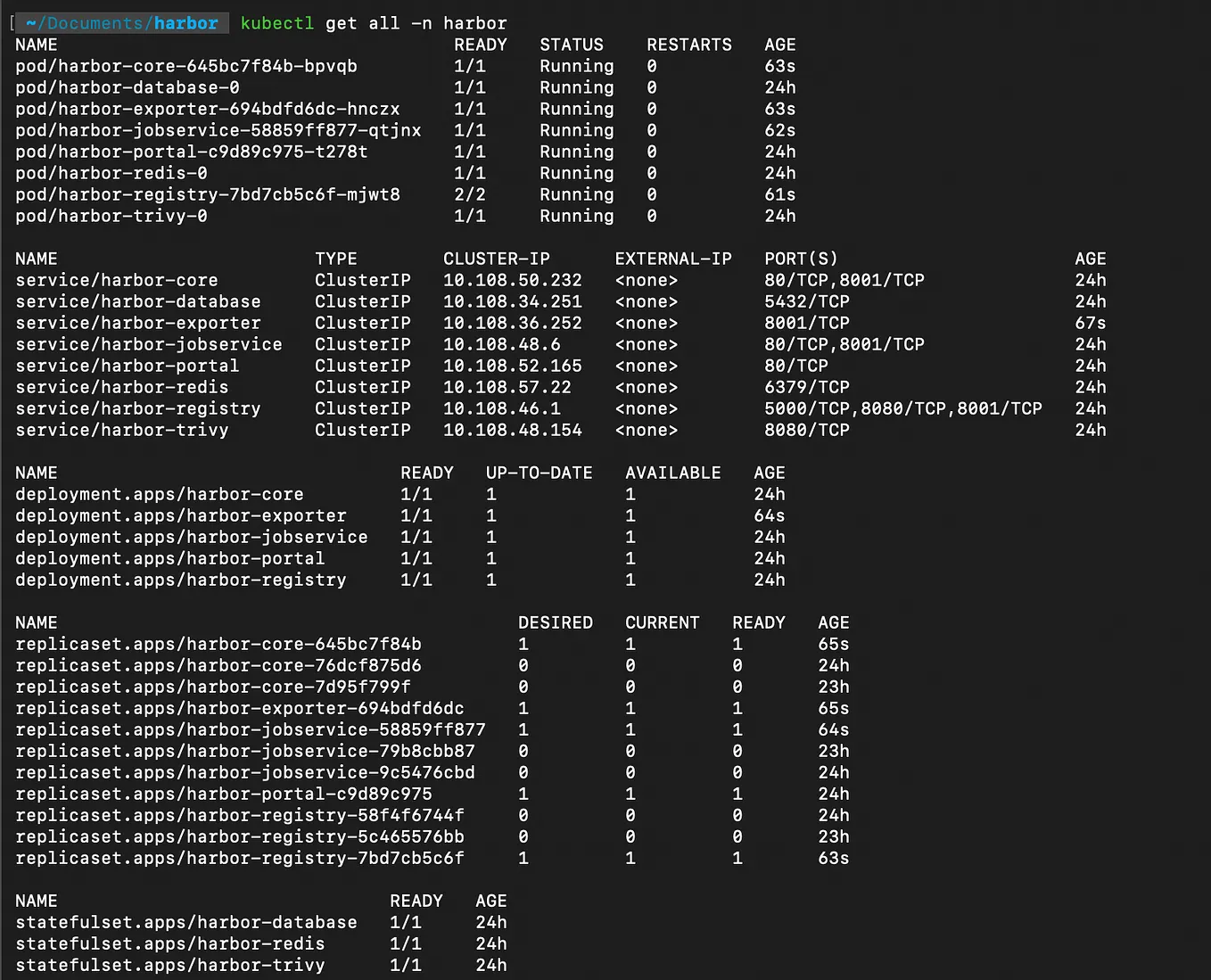
Task: Click the CURRENT column header
Action: tap(663, 622)
